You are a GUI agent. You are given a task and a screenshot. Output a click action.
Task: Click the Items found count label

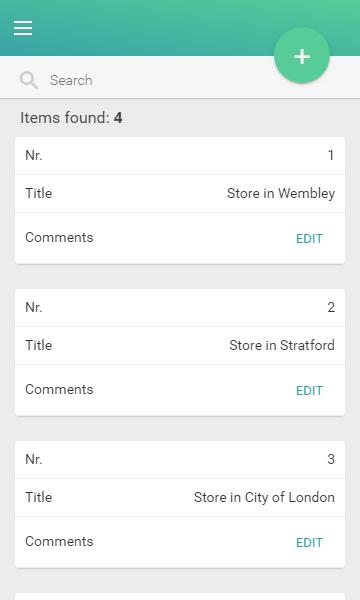tap(71, 118)
